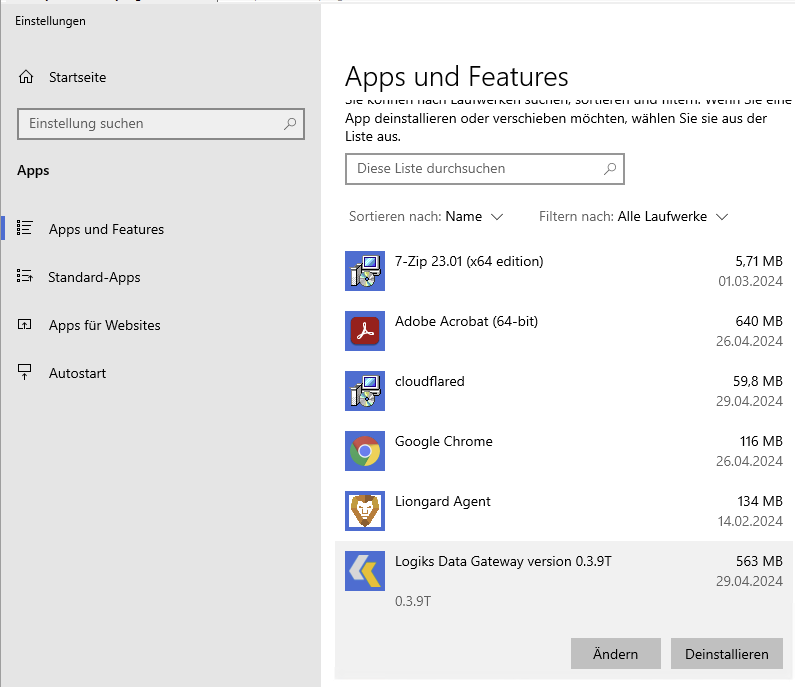Click the Adobe Acrobat app icon
The width and height of the screenshot is (795, 687).
point(365,331)
